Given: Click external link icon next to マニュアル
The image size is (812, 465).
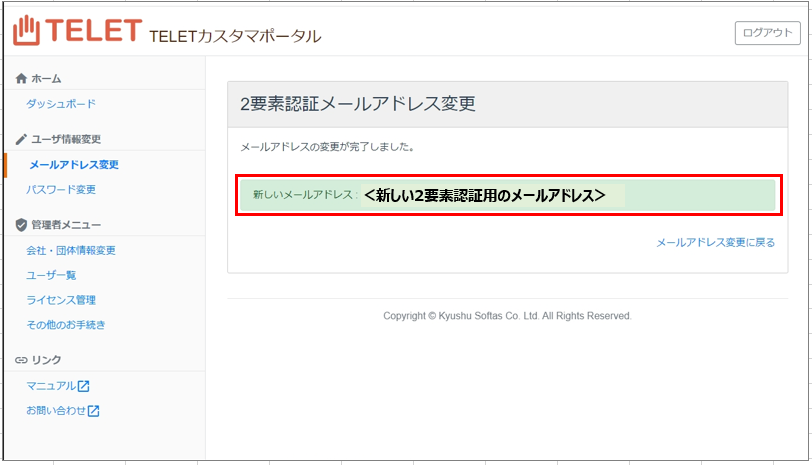Looking at the screenshot, I should pyautogui.click(x=83, y=386).
